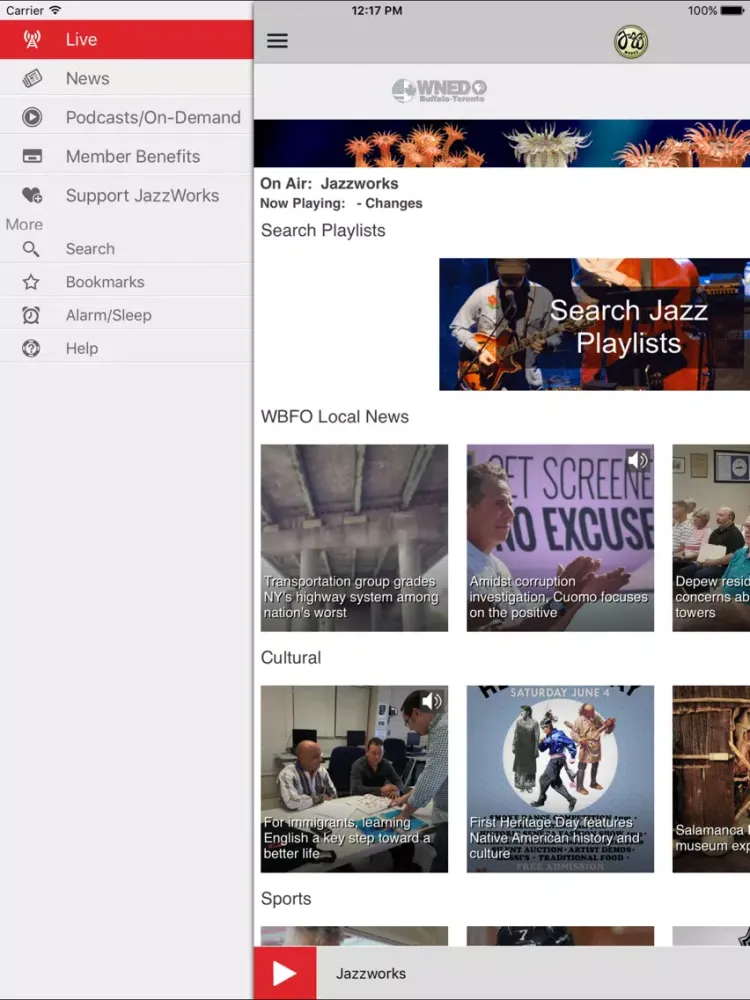Viewport: 750px width, 1000px height.
Task: Tap the Cultural section heading
Action: click(291, 658)
